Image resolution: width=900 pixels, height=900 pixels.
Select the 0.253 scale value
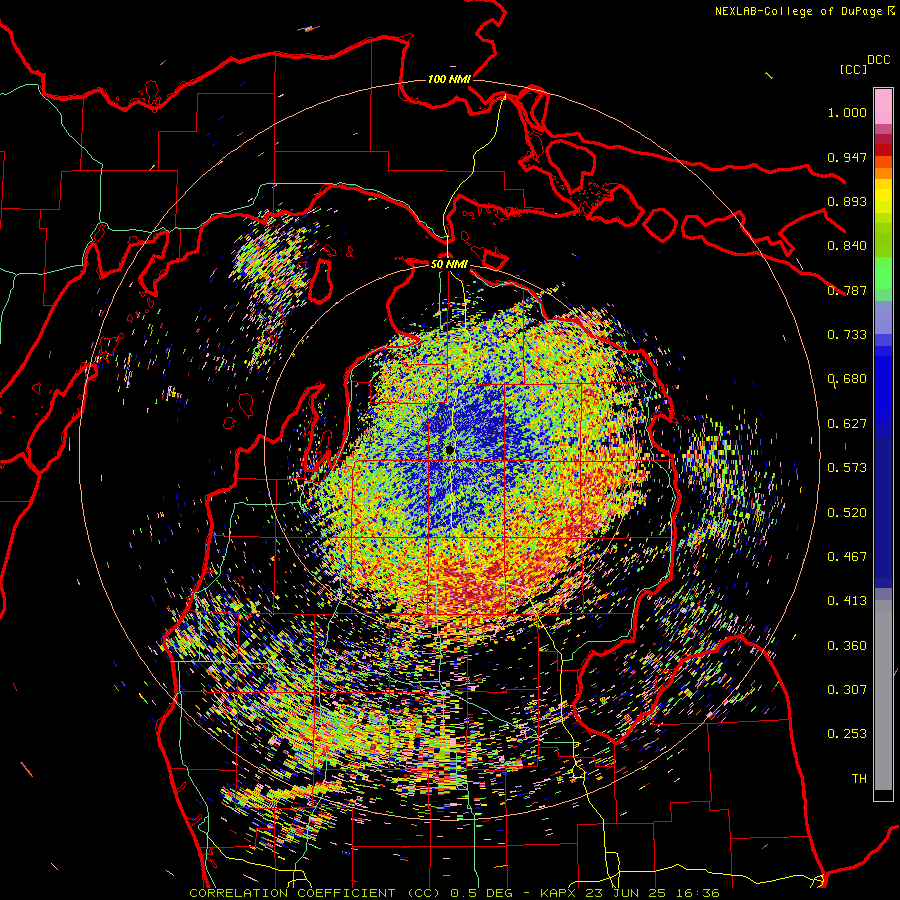coord(847,734)
